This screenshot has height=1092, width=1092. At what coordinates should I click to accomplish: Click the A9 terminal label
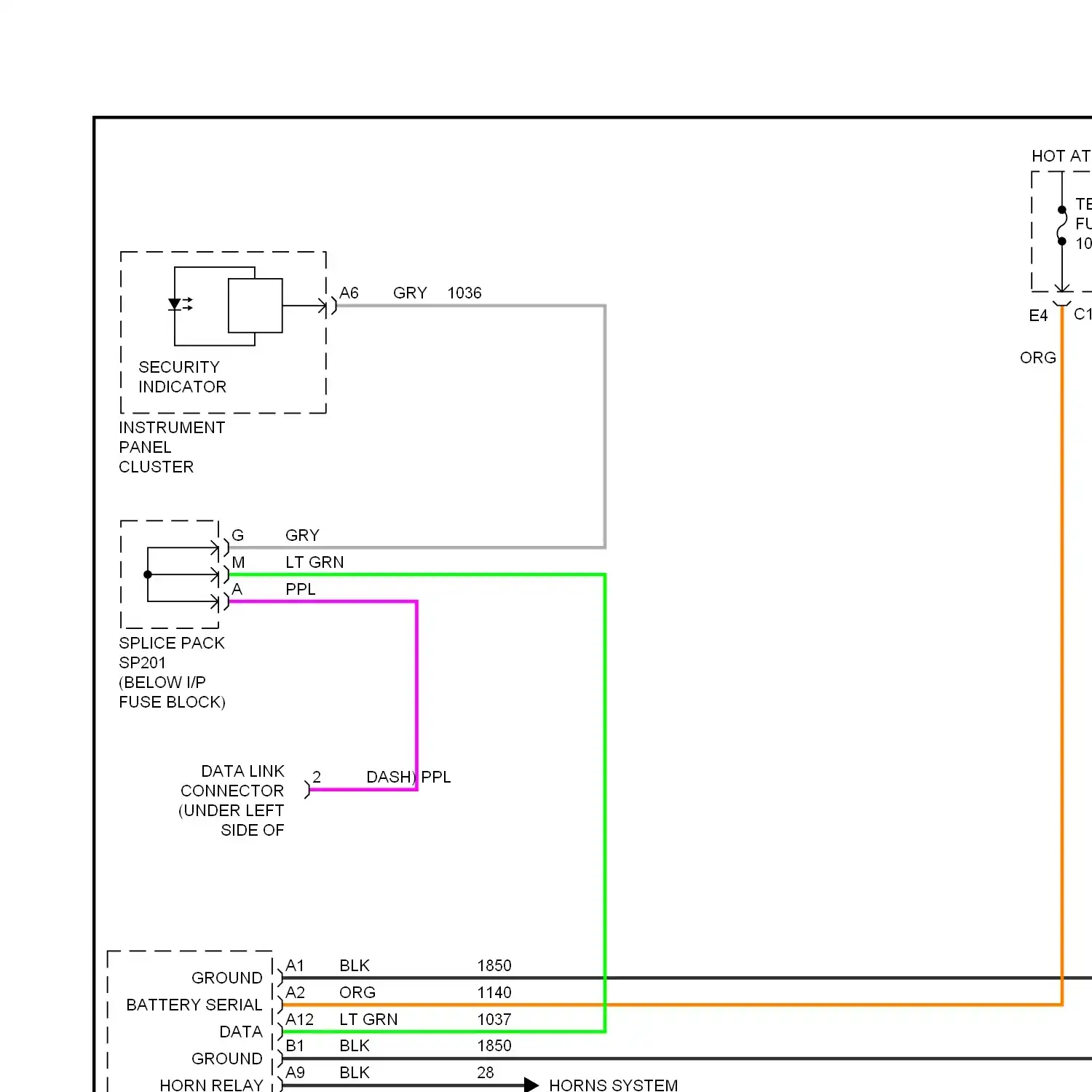coord(295,1072)
